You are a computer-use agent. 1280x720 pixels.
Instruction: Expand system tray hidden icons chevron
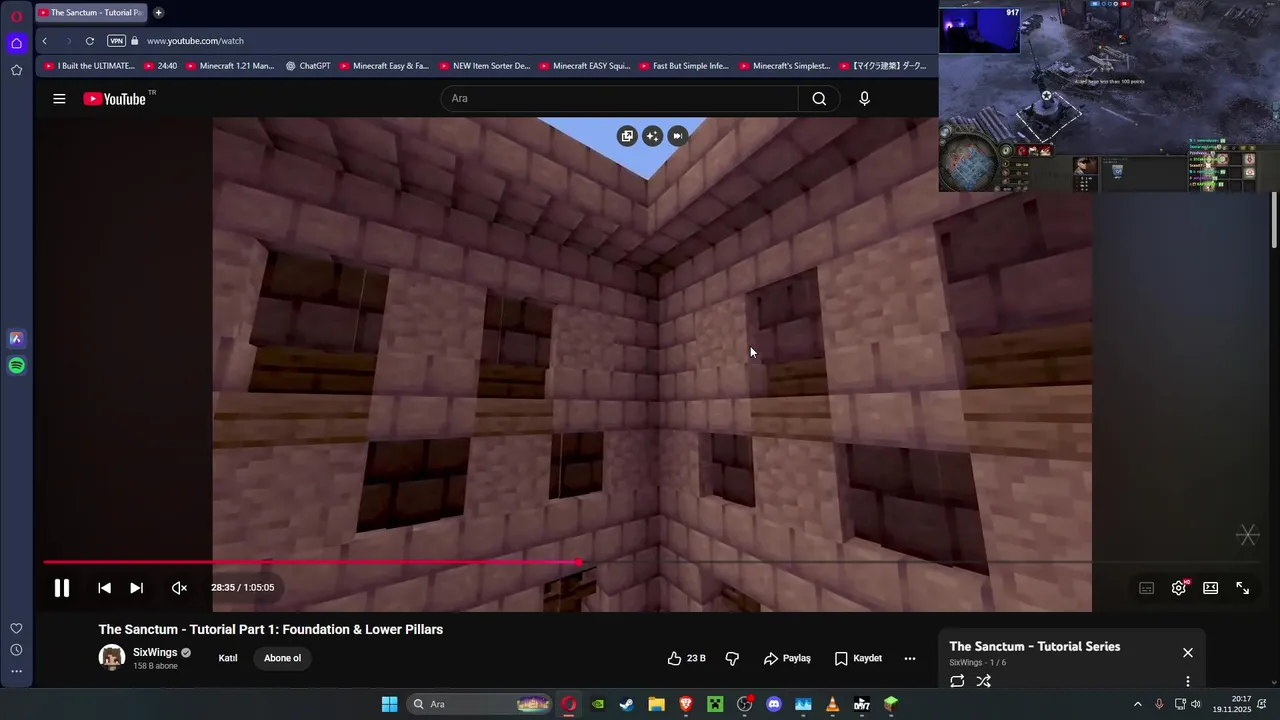(x=1137, y=704)
